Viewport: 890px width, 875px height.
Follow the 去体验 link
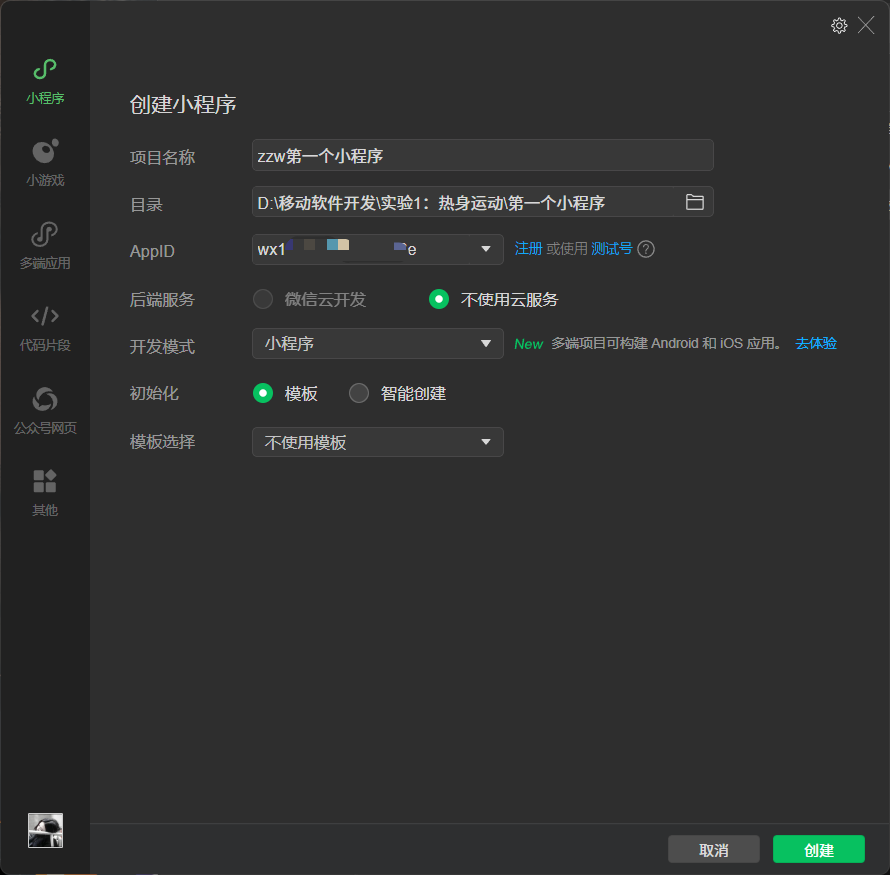(816, 343)
